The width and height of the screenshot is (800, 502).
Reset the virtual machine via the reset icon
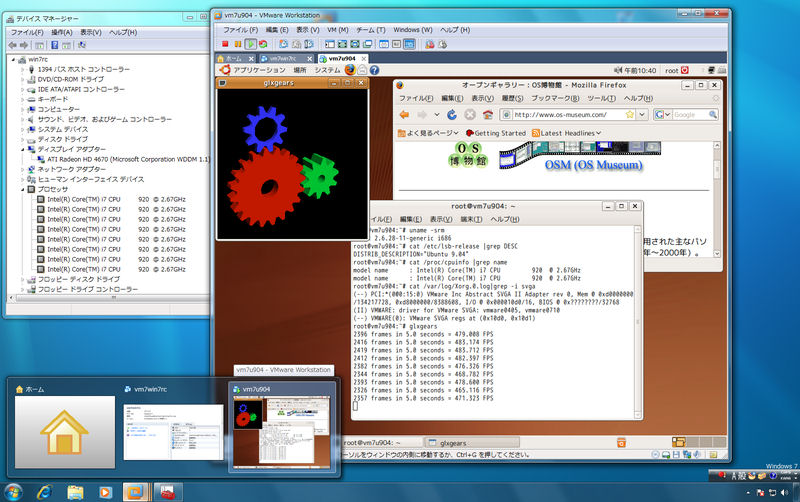263,44
